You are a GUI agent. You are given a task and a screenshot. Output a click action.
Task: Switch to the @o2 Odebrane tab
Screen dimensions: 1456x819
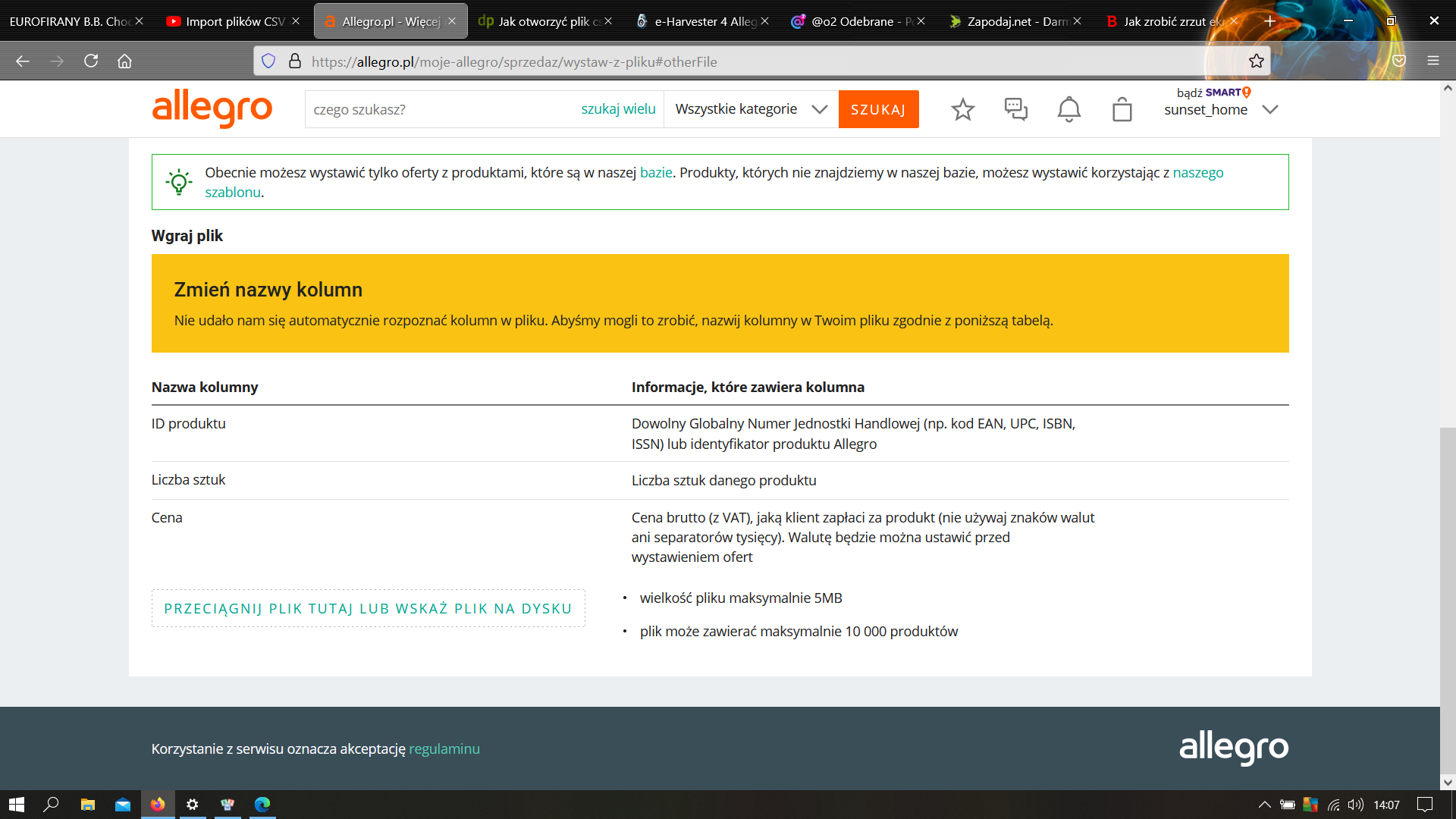[851, 21]
